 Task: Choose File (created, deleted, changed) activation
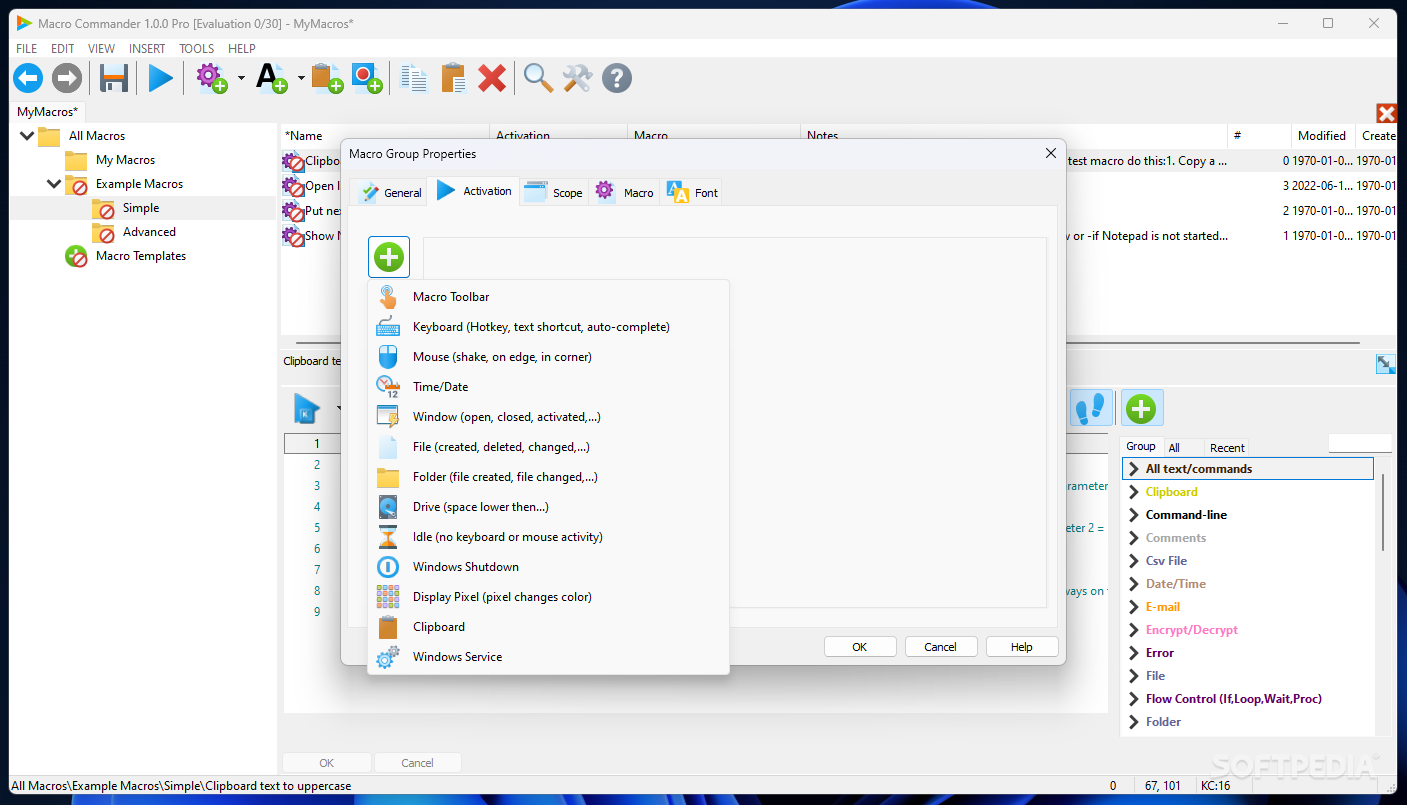pyautogui.click(x=548, y=447)
